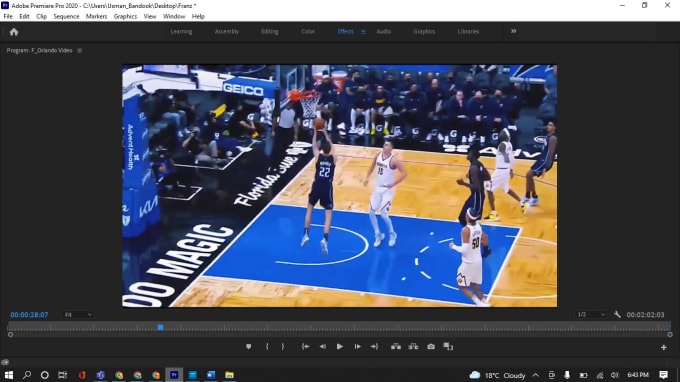Image resolution: width=680 pixels, height=382 pixels.
Task: Open the Word taskbar icon
Action: click(x=211, y=375)
